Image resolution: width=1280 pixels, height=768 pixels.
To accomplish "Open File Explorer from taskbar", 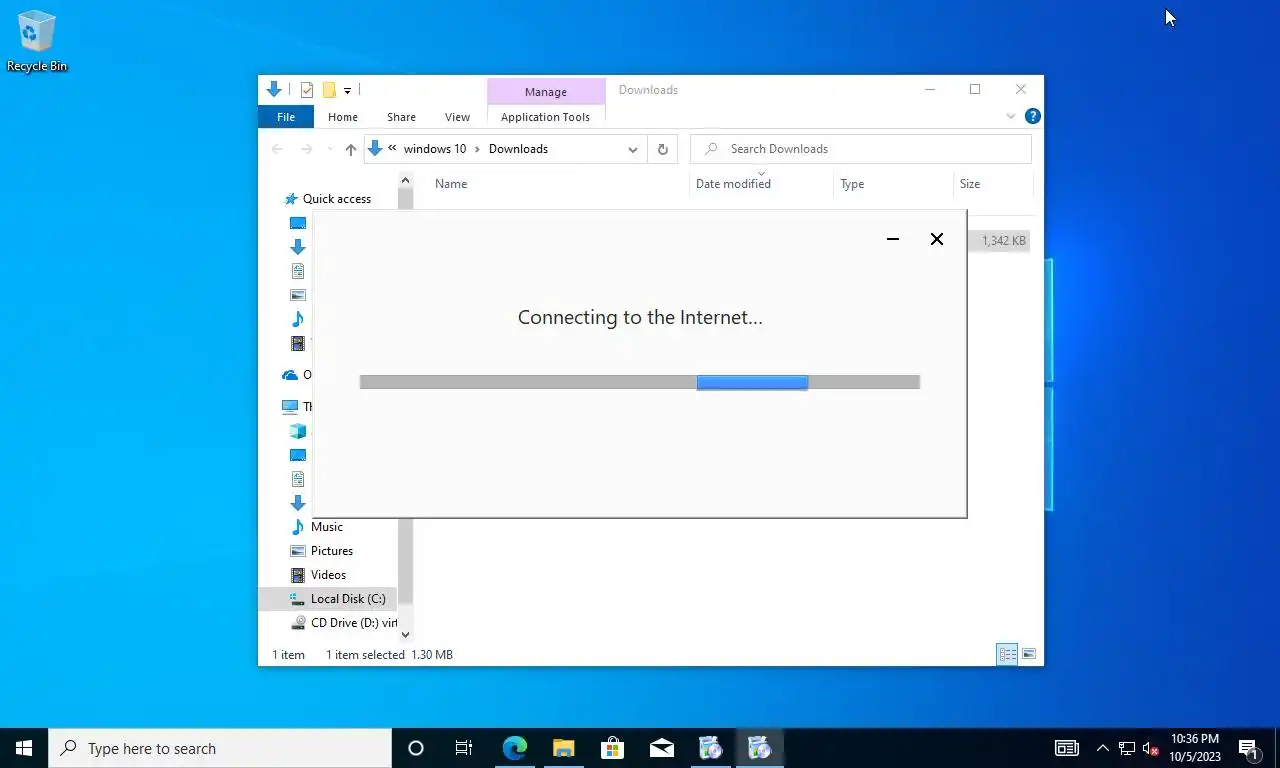I will (564, 748).
